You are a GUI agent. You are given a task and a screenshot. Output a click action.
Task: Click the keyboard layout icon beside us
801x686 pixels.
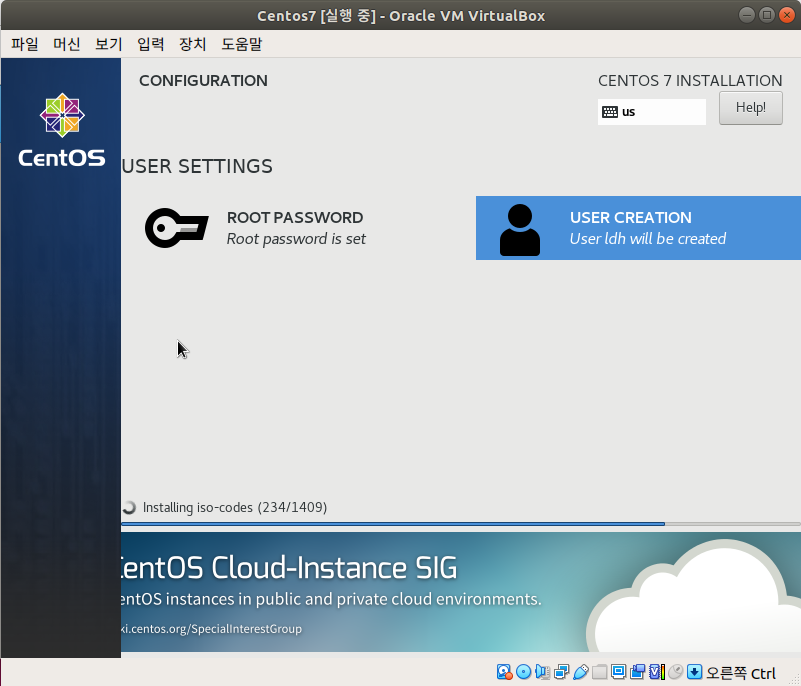click(610, 112)
